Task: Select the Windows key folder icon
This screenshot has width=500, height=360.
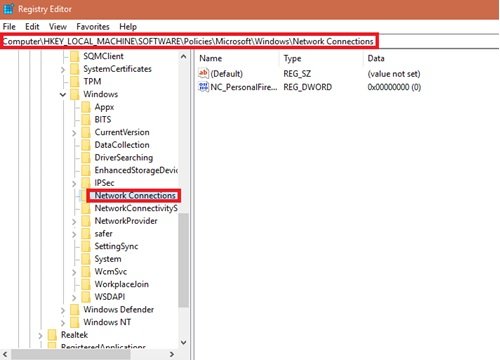Action: [x=75, y=94]
